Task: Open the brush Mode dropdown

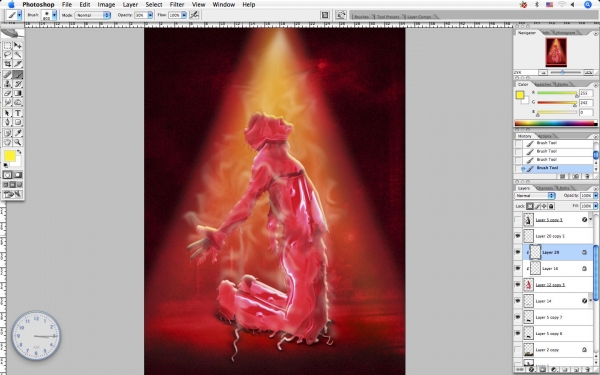Action: 93,15
